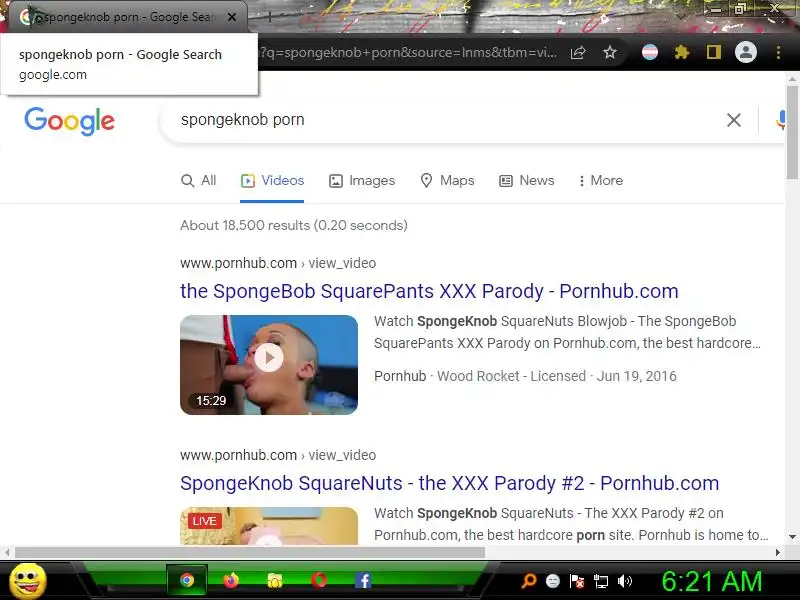Click the vertical scrollbar thumb
The image size is (800, 600).
tap(792, 133)
